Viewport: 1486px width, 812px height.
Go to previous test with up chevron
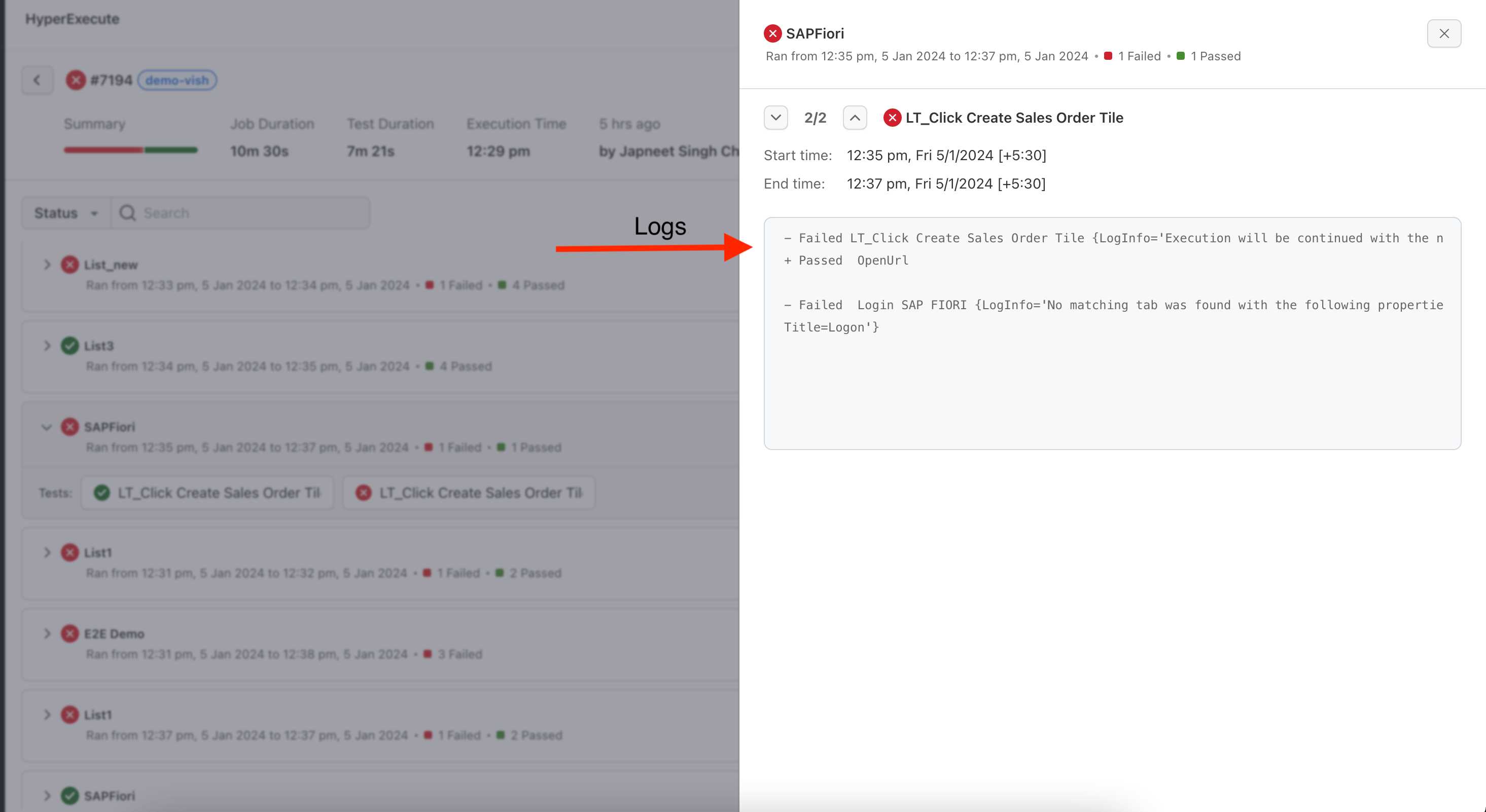[855, 118]
